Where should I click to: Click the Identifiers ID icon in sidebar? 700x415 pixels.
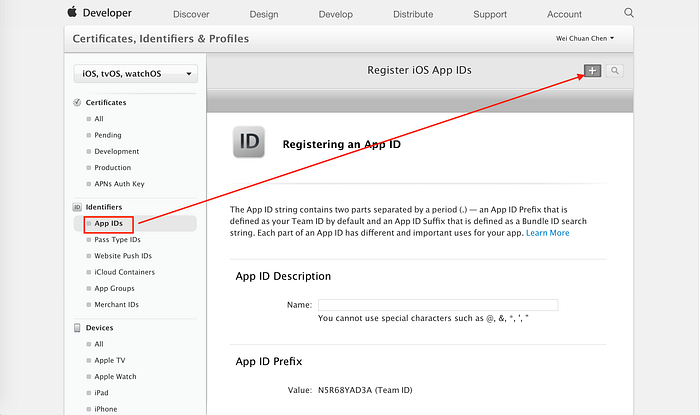tap(77, 207)
